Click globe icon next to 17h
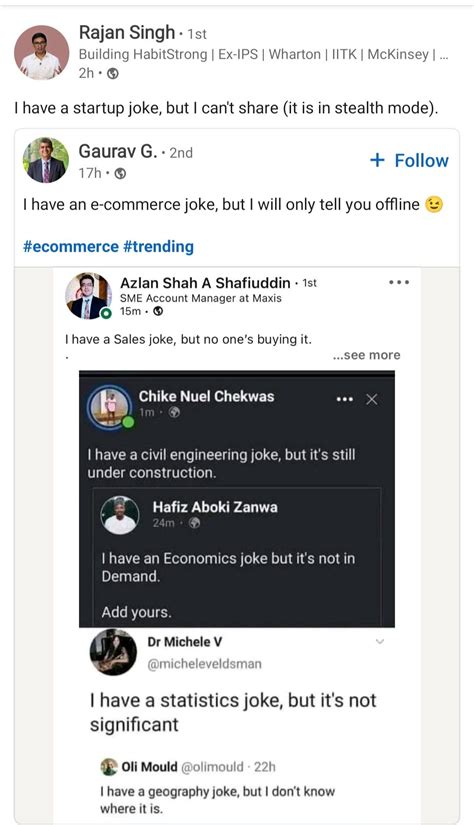This screenshot has height=825, width=474. pos(120,173)
